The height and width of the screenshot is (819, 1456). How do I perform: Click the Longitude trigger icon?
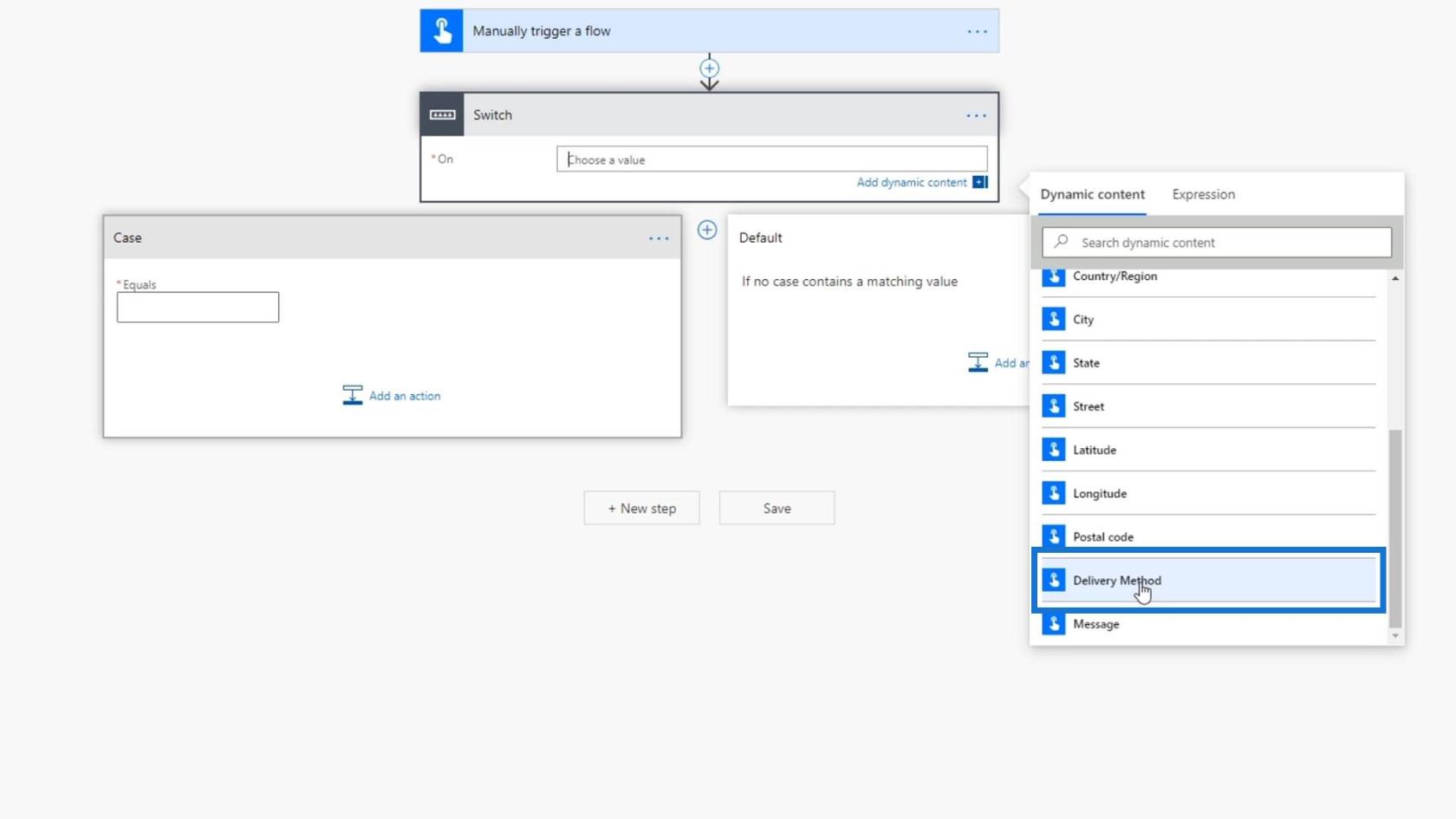(1053, 493)
